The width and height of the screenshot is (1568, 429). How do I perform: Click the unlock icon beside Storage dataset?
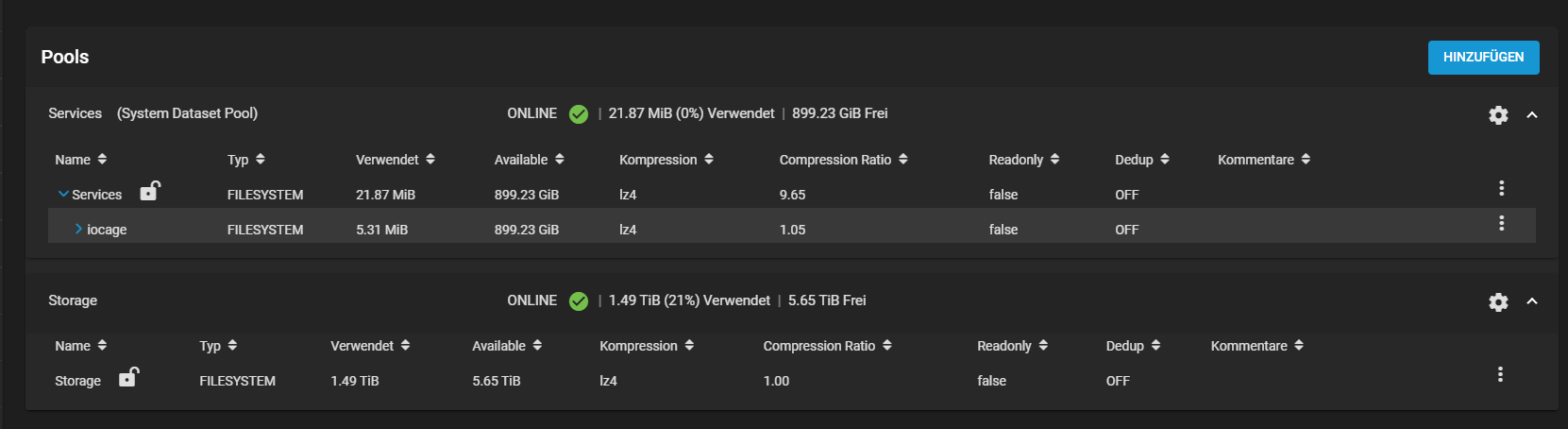pyautogui.click(x=129, y=378)
